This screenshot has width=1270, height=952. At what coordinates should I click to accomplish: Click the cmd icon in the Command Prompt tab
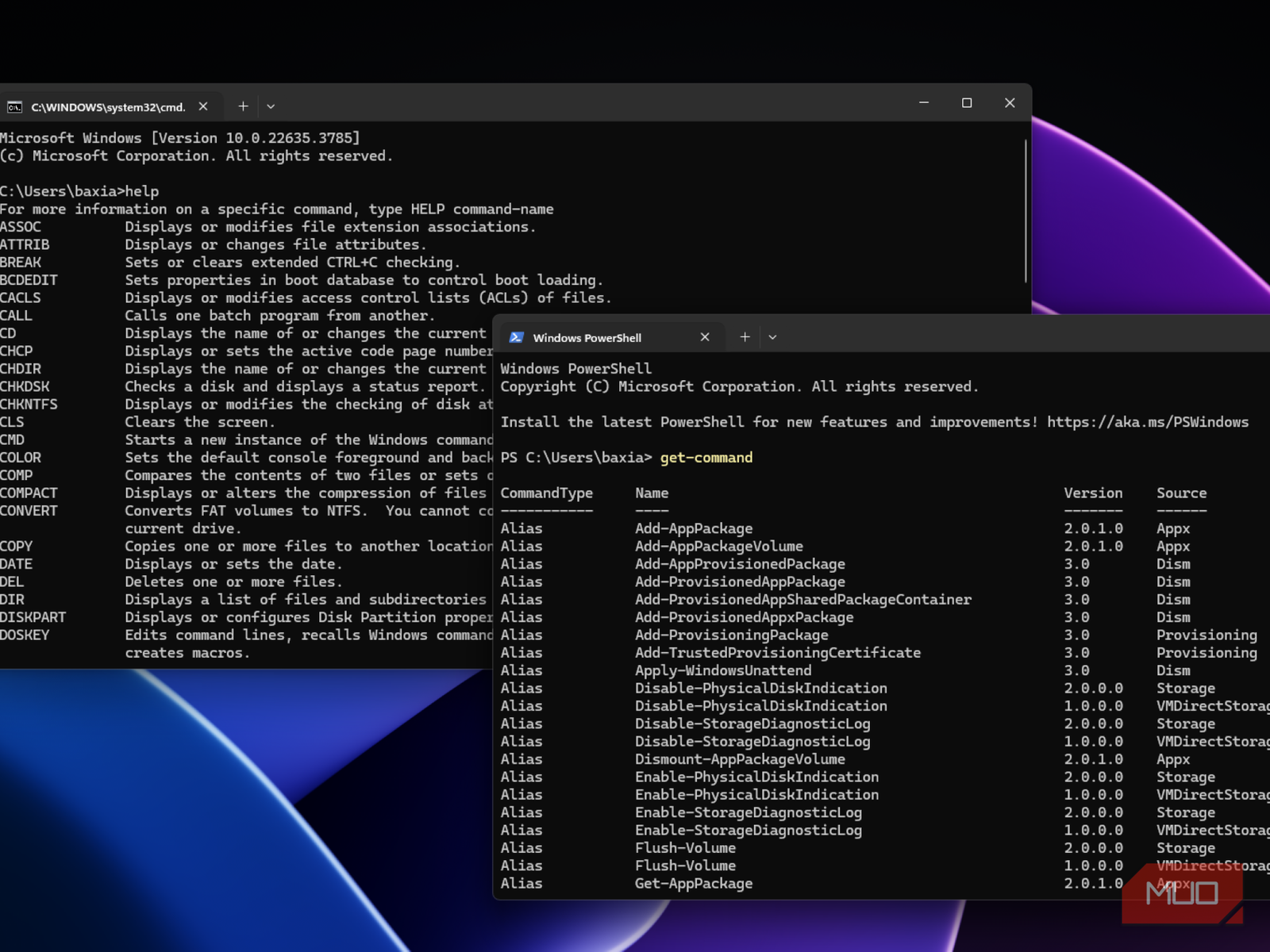click(x=14, y=106)
